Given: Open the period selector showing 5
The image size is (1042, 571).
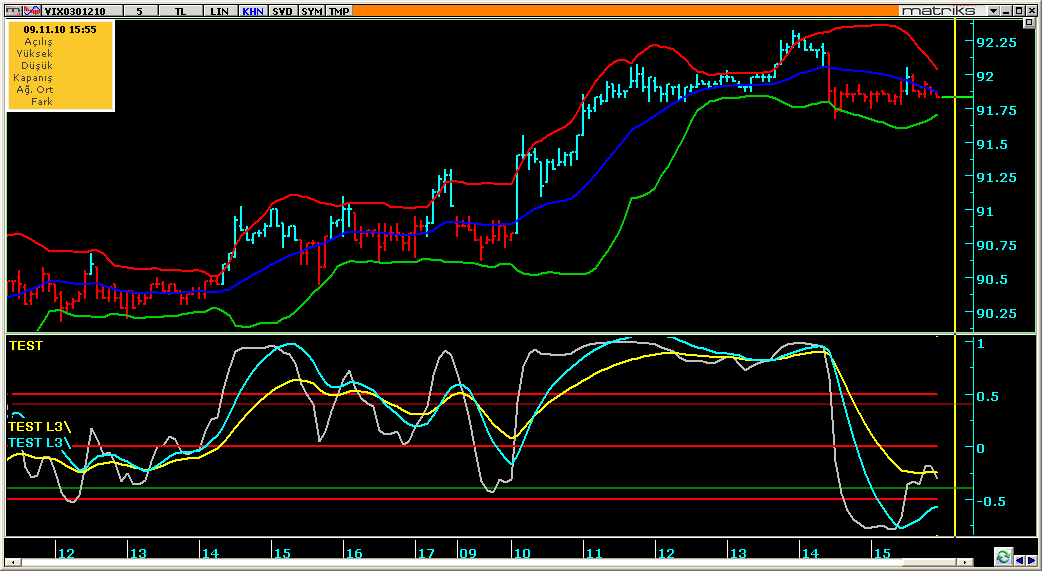Looking at the screenshot, I should [139, 10].
